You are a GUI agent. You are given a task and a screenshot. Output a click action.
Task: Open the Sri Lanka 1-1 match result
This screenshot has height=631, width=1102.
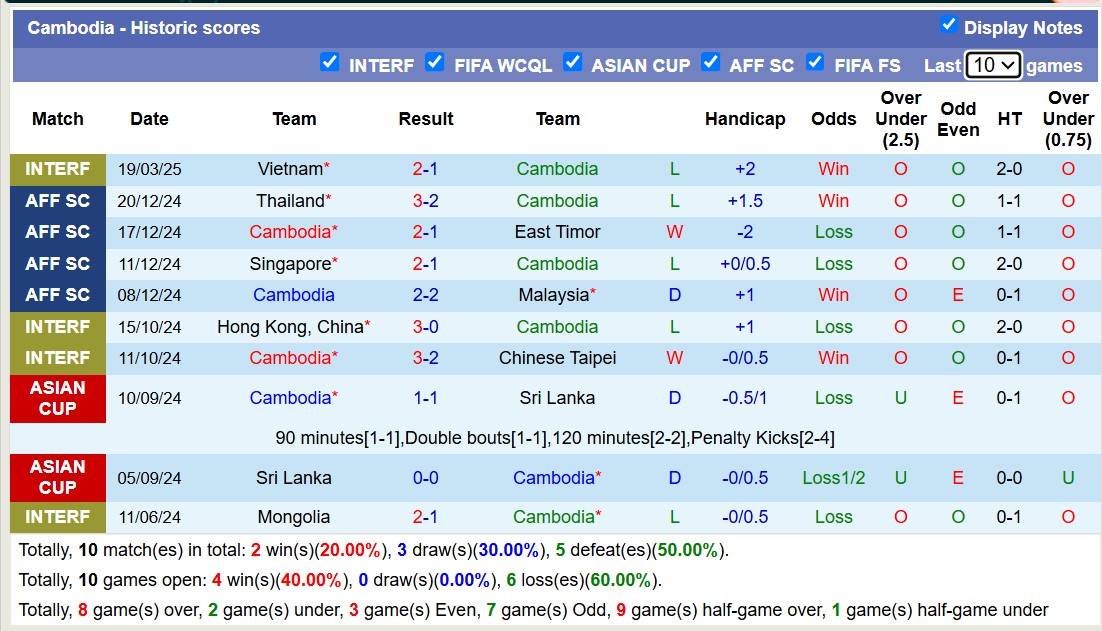[425, 398]
